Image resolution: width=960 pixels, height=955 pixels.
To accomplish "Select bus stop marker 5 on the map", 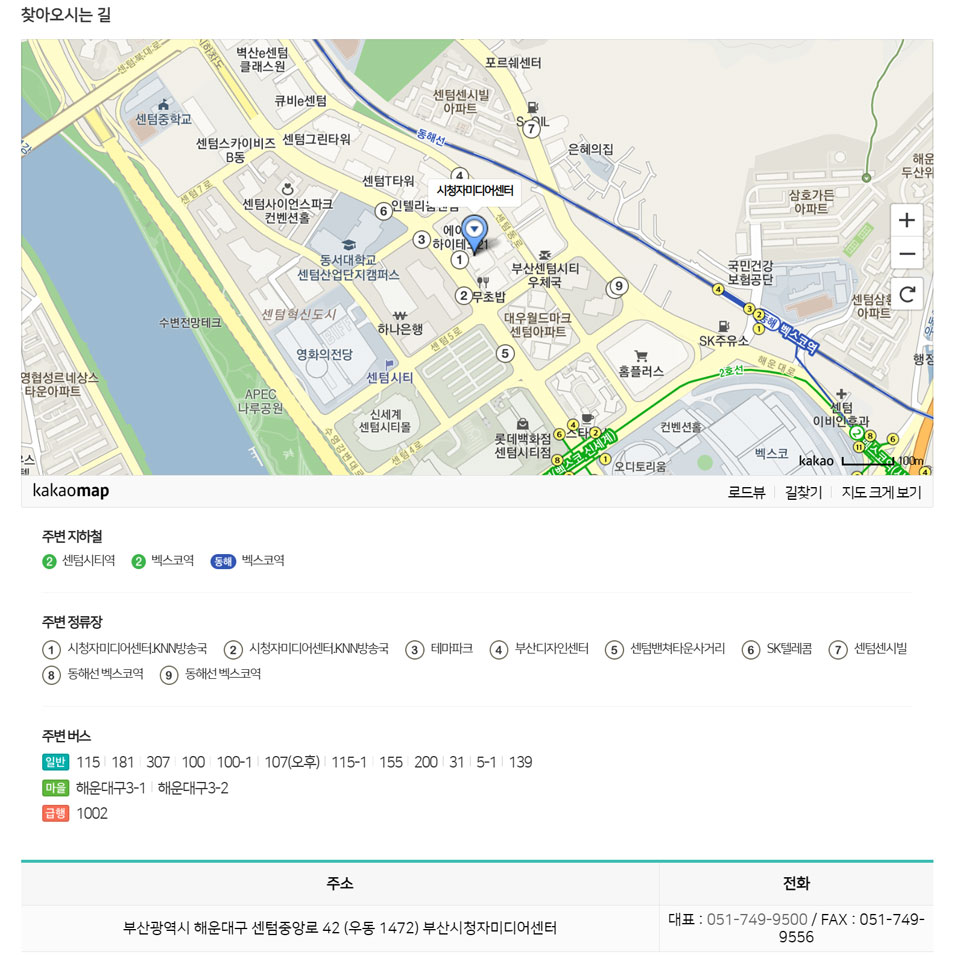I will 504,353.
